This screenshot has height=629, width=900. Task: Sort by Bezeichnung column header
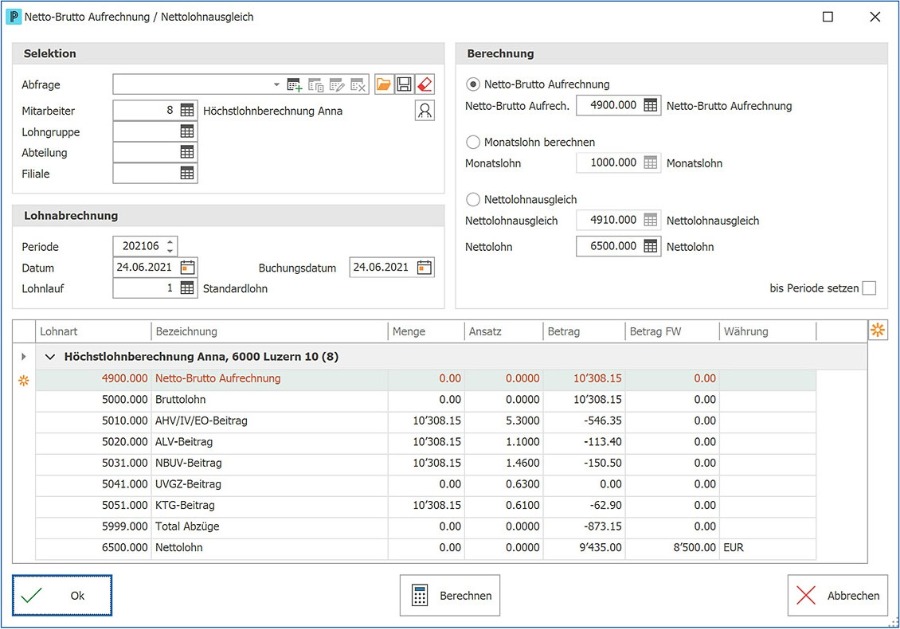click(x=269, y=331)
